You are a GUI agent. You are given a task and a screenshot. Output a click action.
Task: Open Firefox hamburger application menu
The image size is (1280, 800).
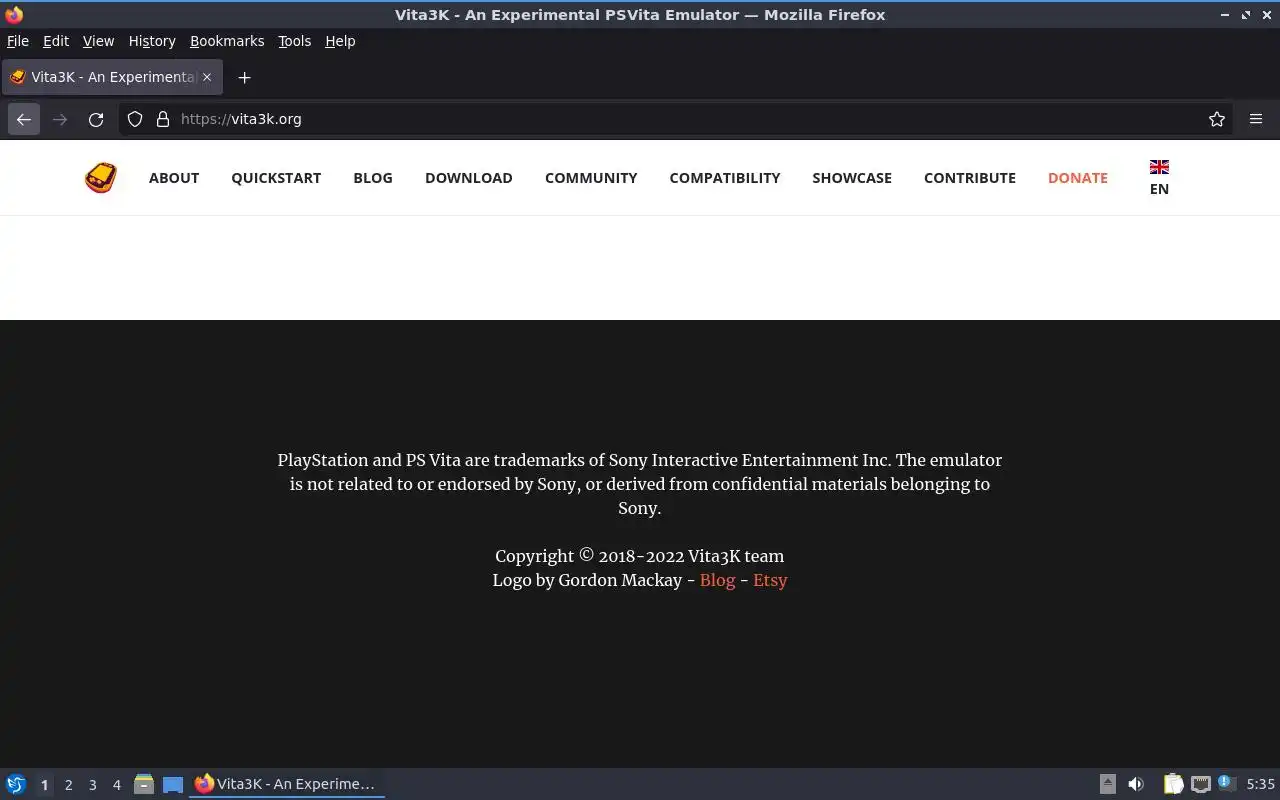click(1256, 119)
